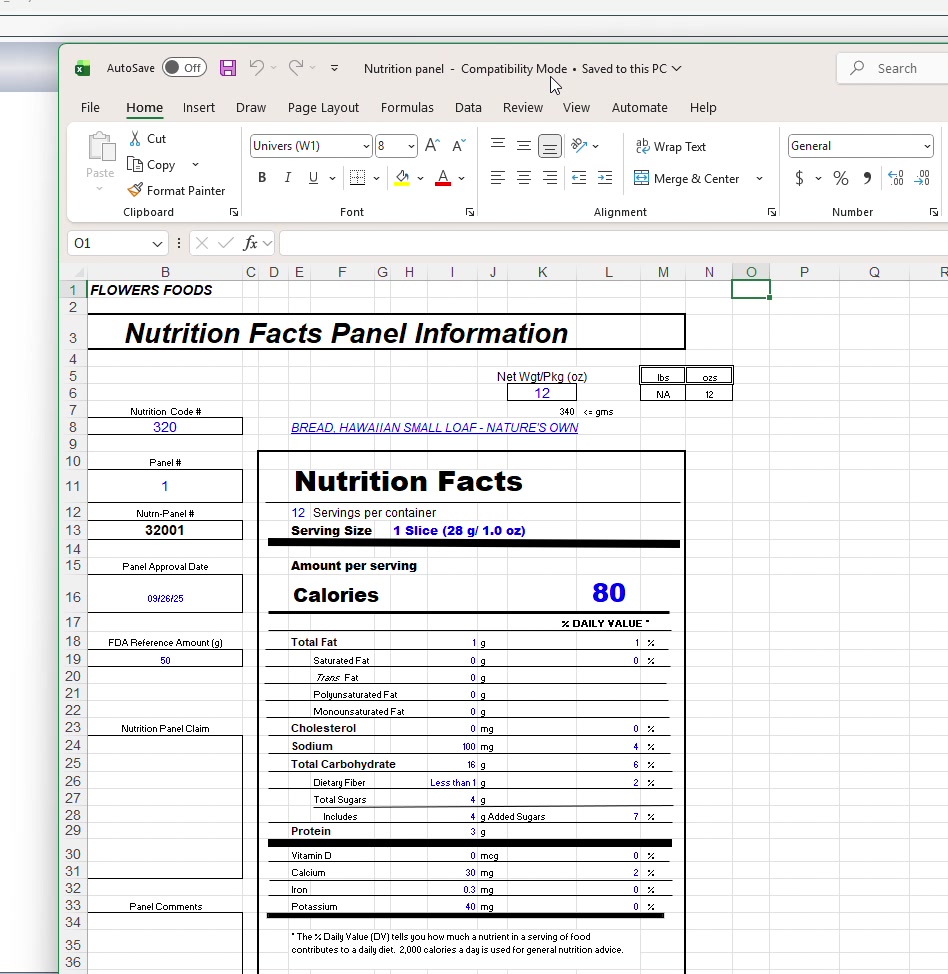
Task: Open the Page Layout tab
Action: pos(323,108)
